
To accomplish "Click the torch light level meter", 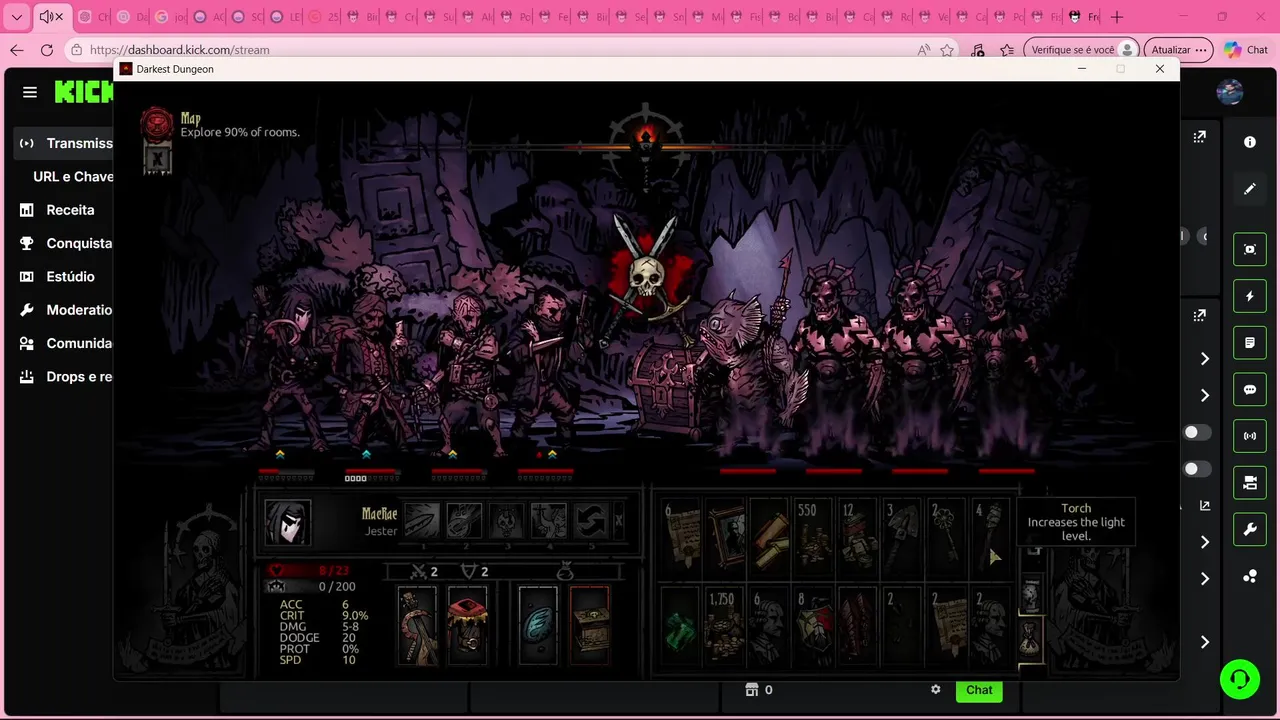I will click(646, 138).
